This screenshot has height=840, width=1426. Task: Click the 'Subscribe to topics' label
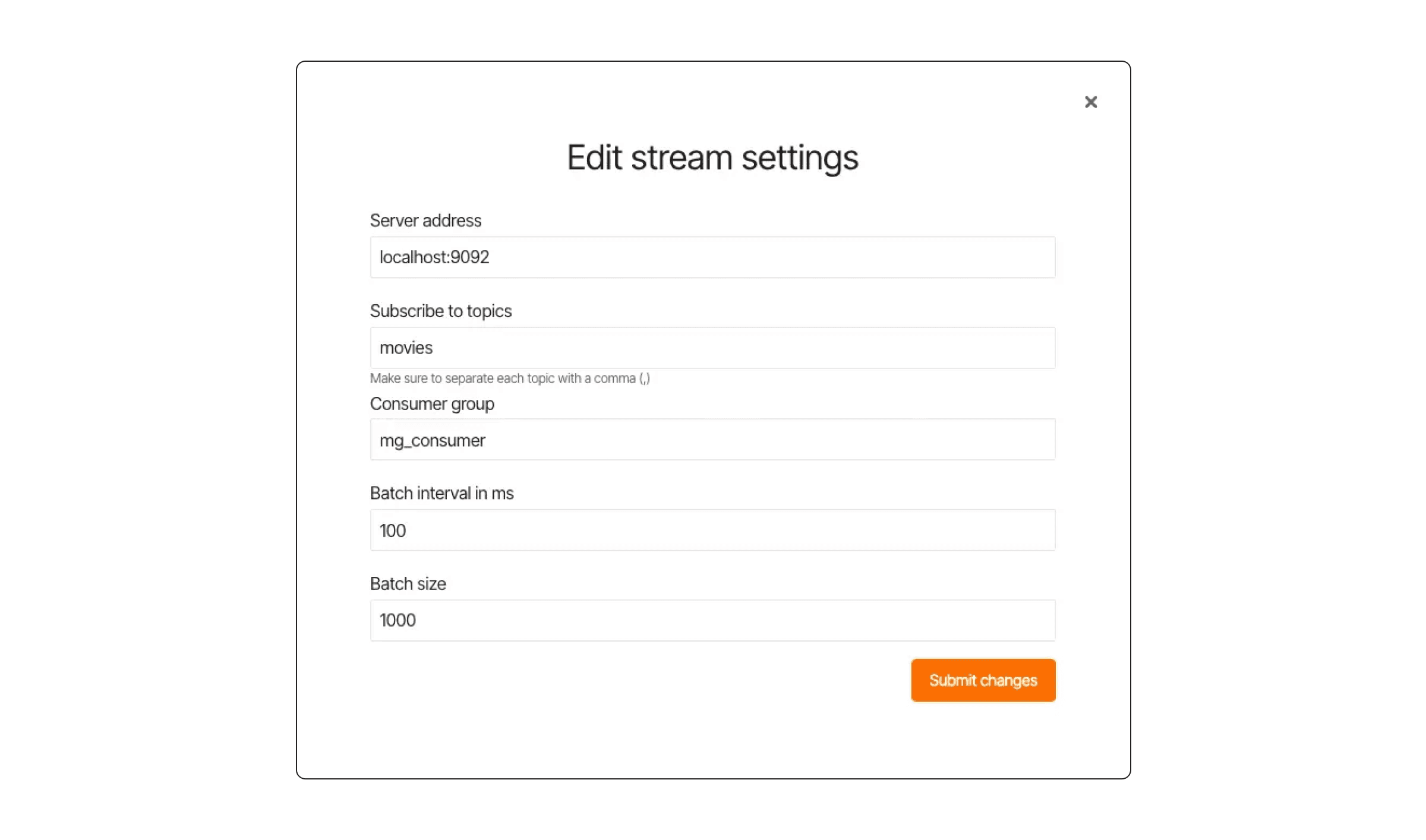click(440, 311)
